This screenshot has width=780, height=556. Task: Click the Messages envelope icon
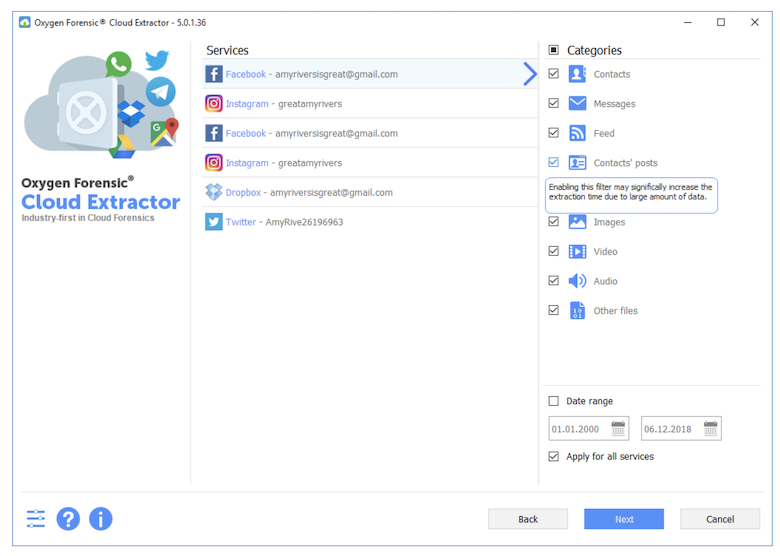577,103
